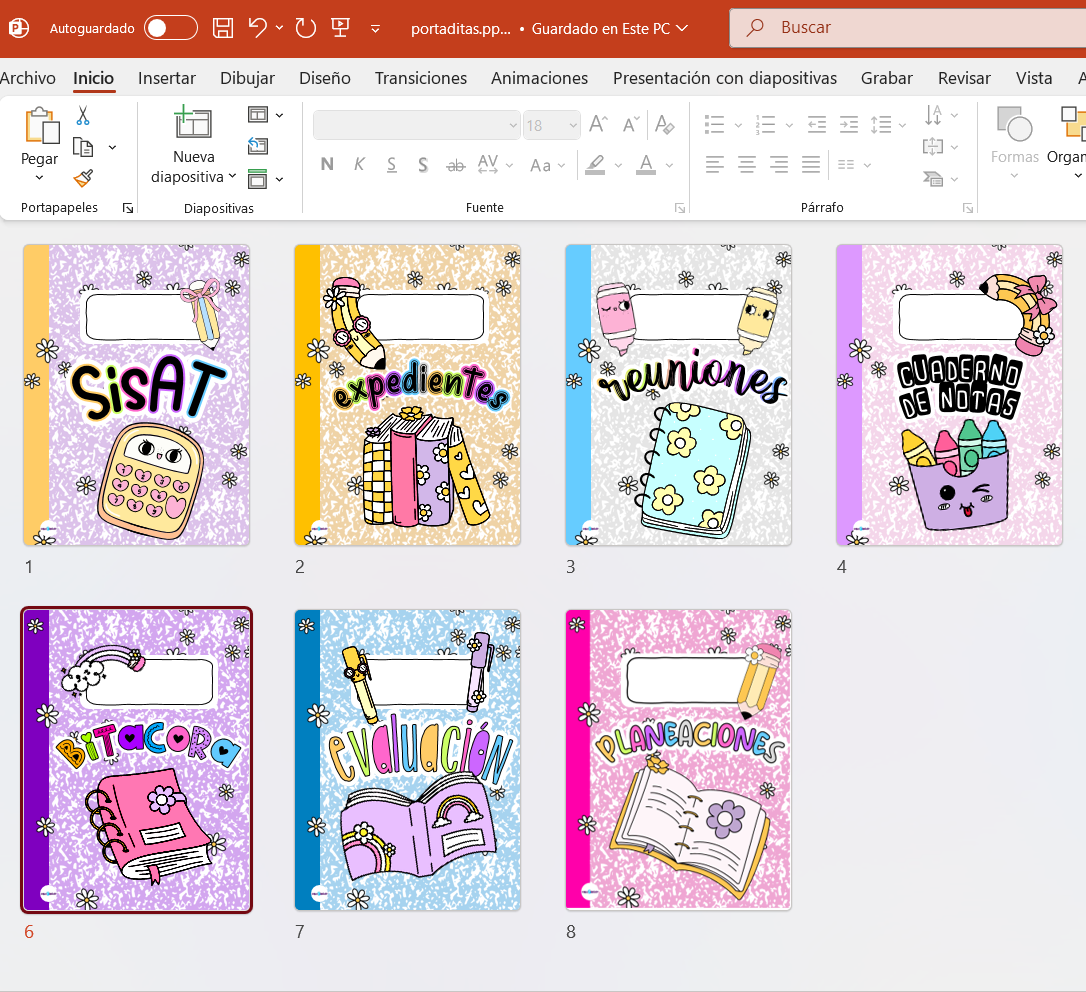
Task: Click the Save floppy disk icon
Action: (x=224, y=28)
